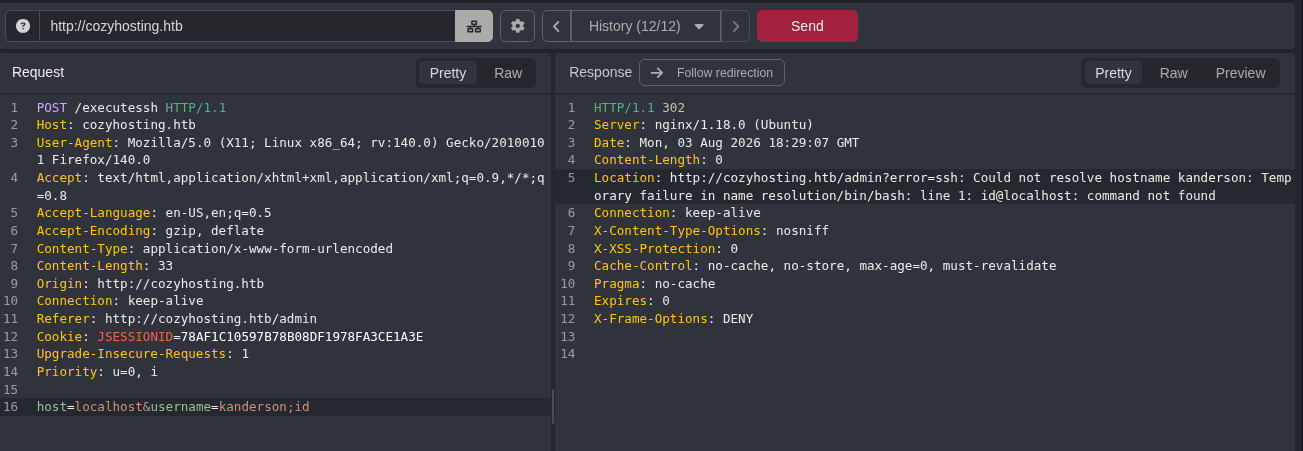Click the help question mark icon

[x=23, y=26]
